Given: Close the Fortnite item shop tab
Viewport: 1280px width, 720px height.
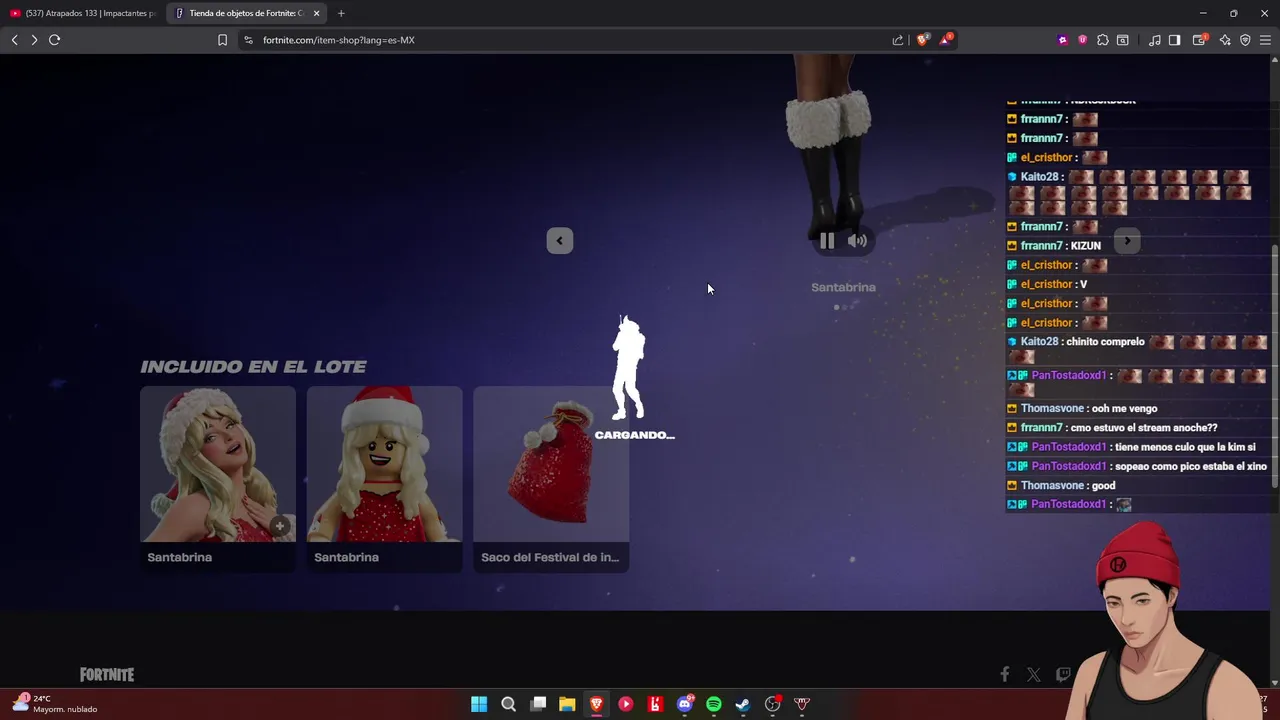Looking at the screenshot, I should (317, 13).
